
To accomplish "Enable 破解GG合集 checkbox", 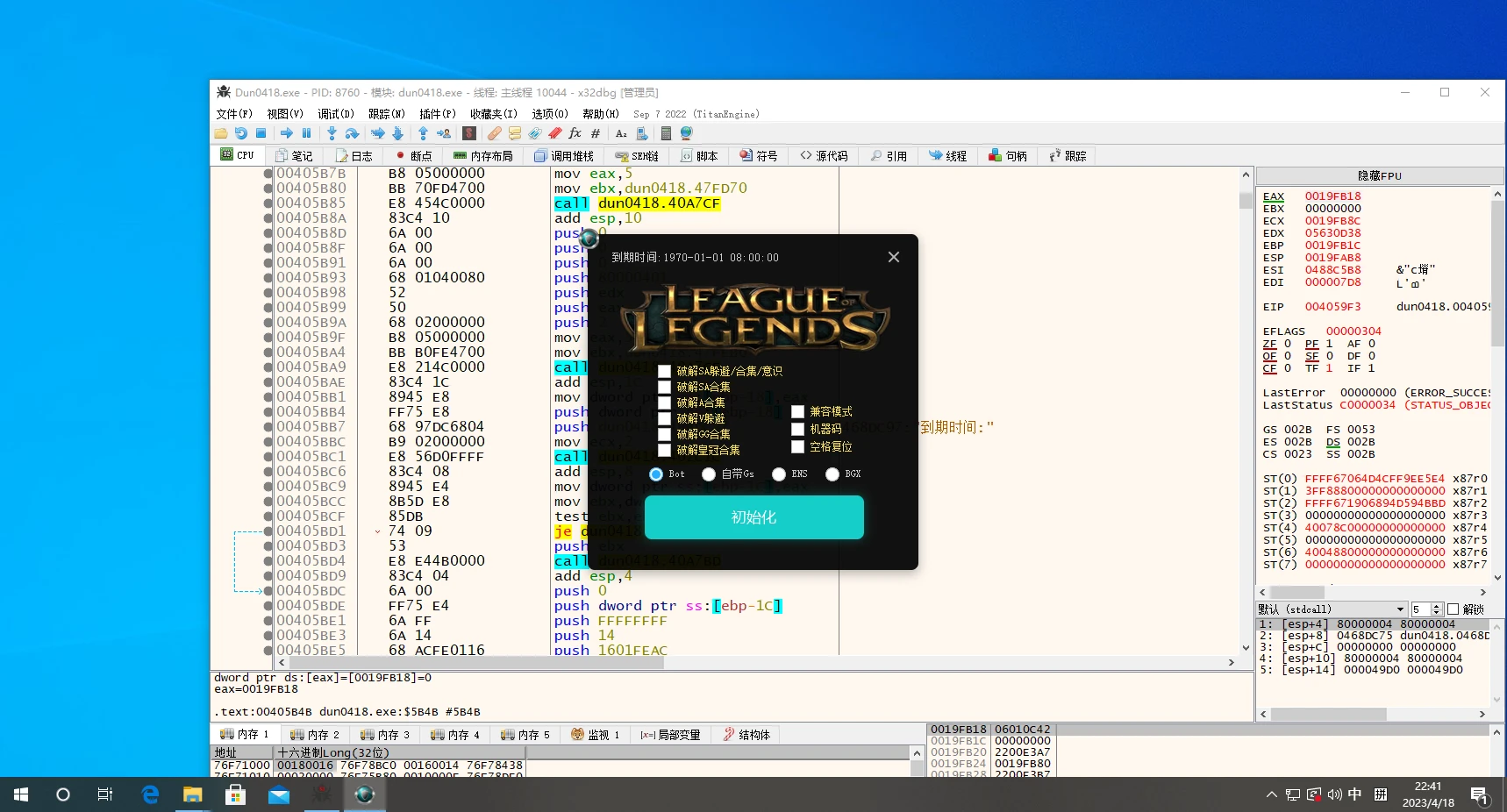I will click(x=664, y=434).
